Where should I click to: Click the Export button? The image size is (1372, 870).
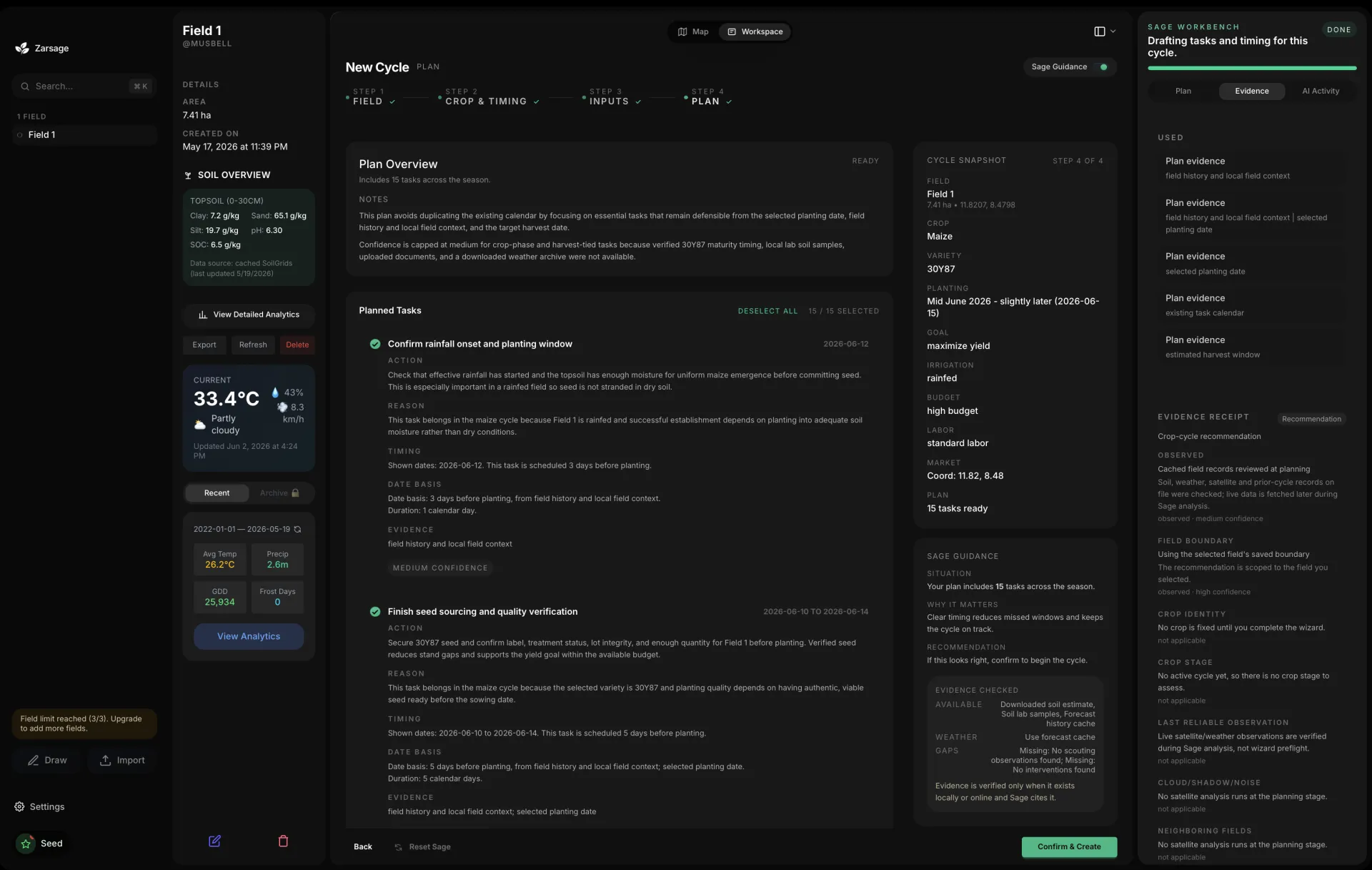click(204, 345)
